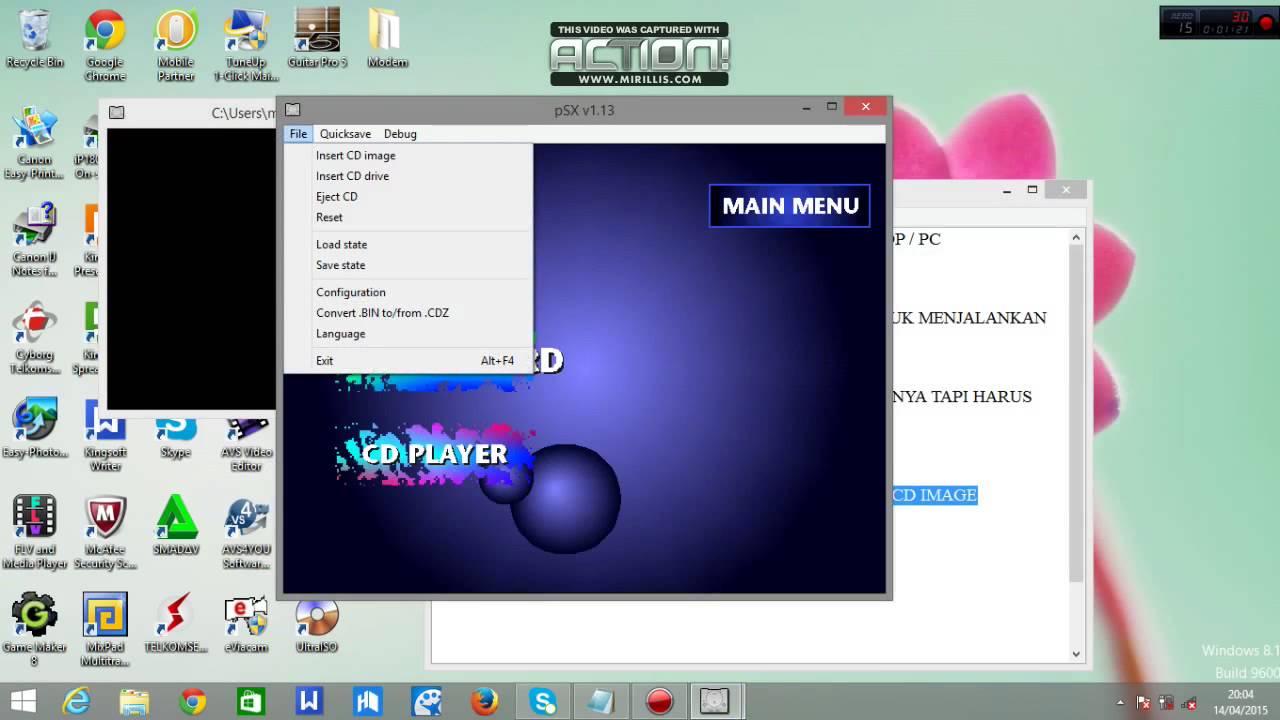
Task: Close the pSX v1.13 window
Action: (x=865, y=106)
